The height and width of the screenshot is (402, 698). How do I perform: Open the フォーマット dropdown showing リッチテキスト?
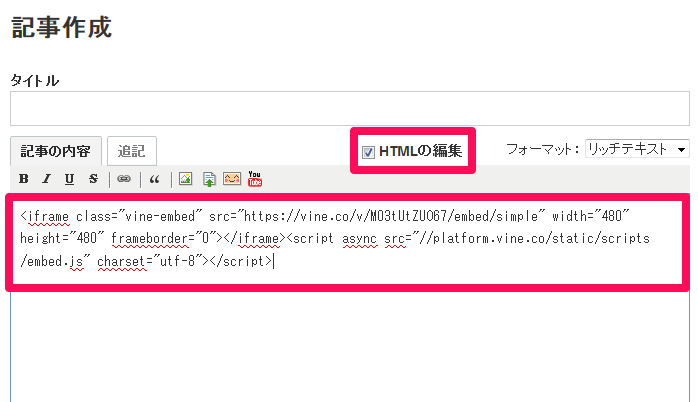[x=637, y=149]
